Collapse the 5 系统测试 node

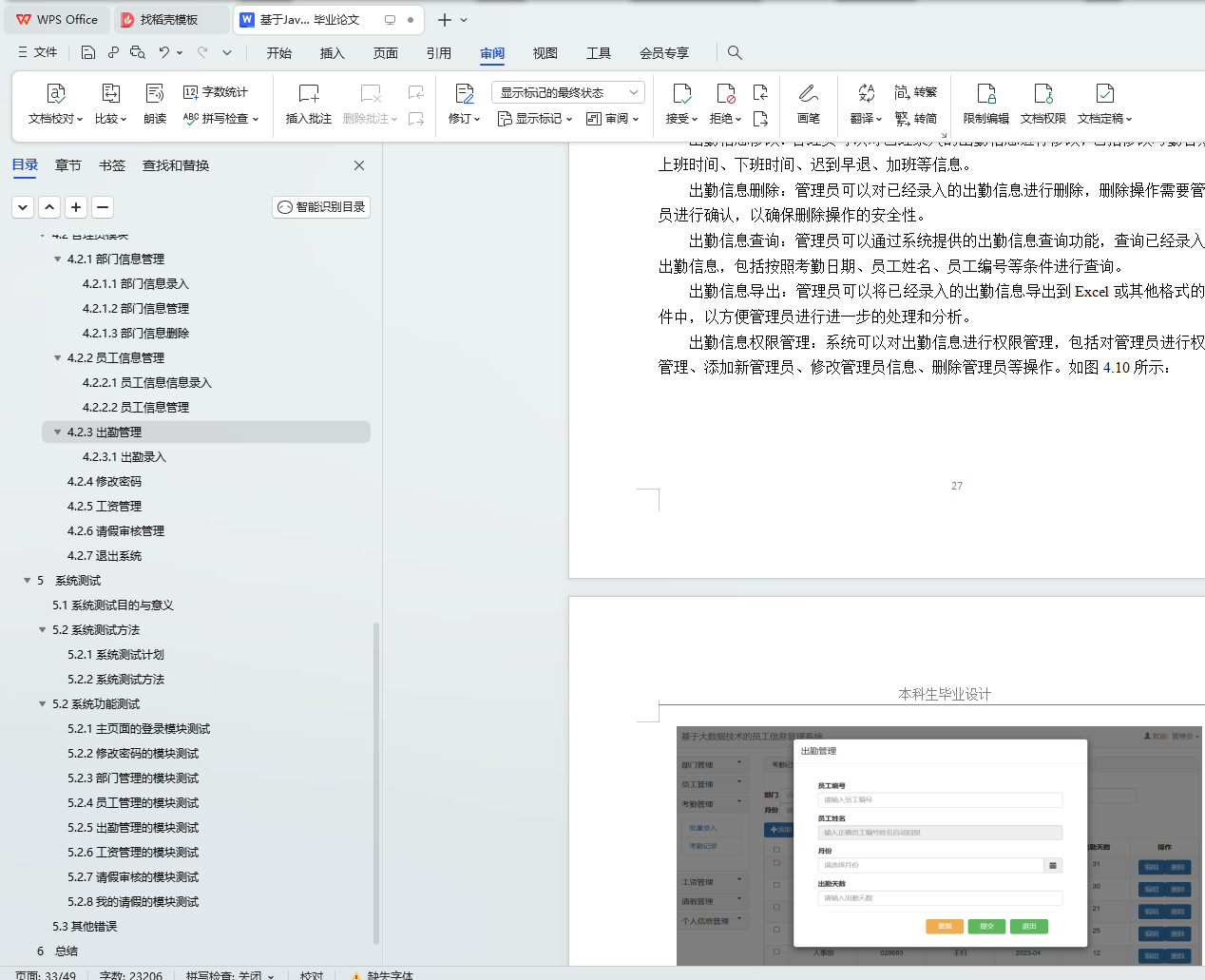[28, 580]
